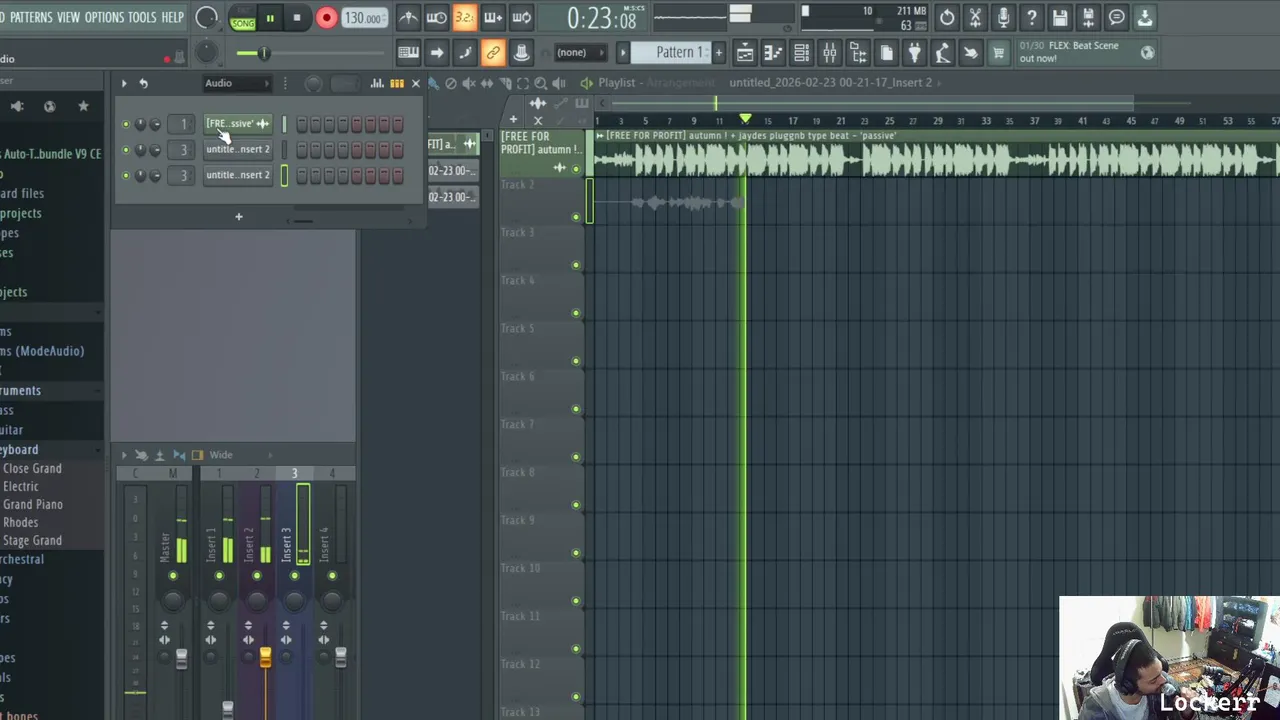Click the playlist zoom magnifier tool icon
The image size is (1280, 720).
pos(541,83)
